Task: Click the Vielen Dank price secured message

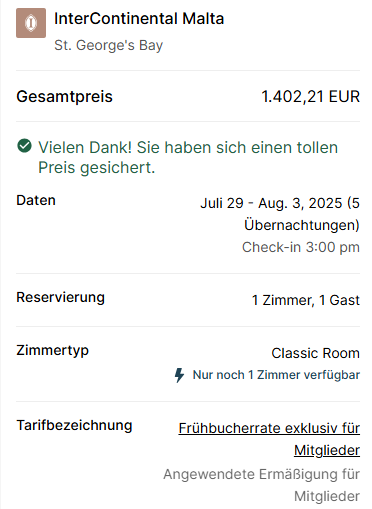Action: click(188, 157)
